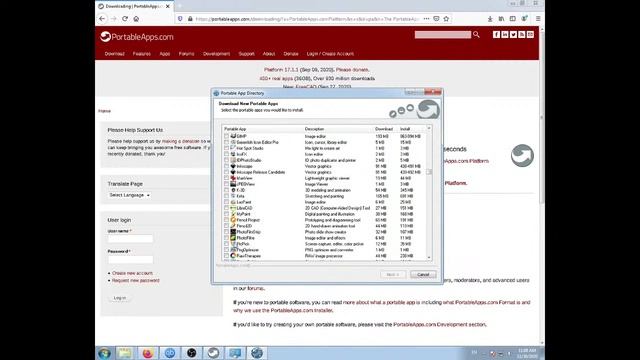Image resolution: width=640 pixels, height=360 pixels.
Task: Open the page actions three-dots icon in the address bar
Action: [426, 19]
